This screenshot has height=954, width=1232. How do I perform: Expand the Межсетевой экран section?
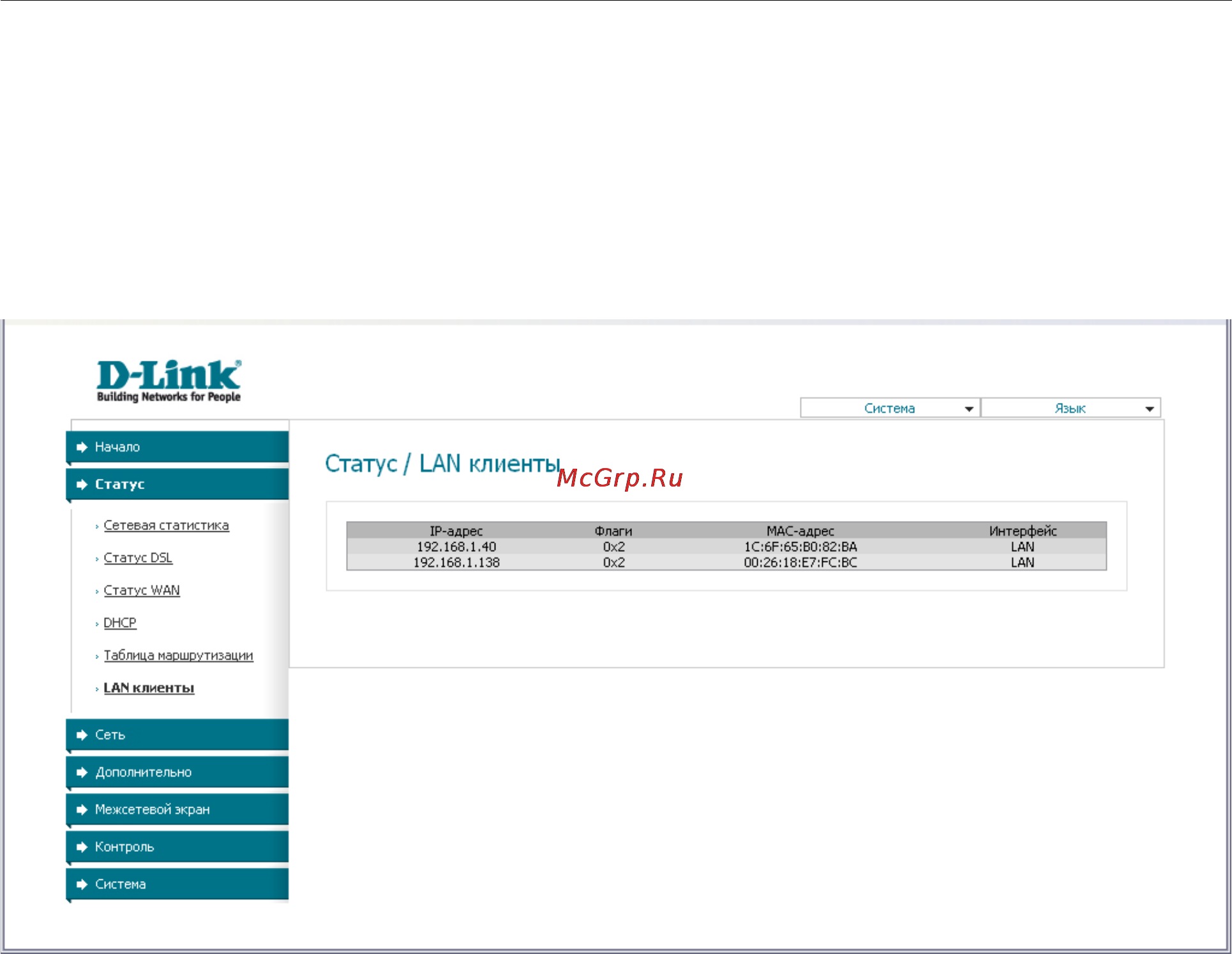pyautogui.click(x=177, y=810)
